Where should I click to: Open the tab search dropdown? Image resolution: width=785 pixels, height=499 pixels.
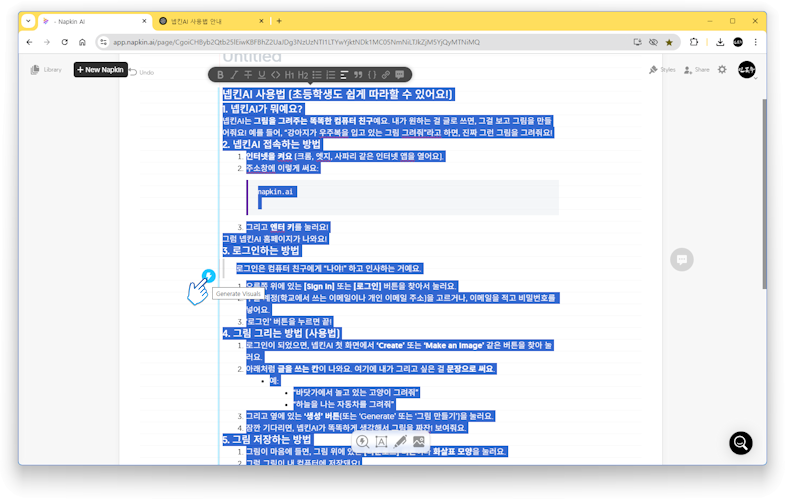(28, 21)
